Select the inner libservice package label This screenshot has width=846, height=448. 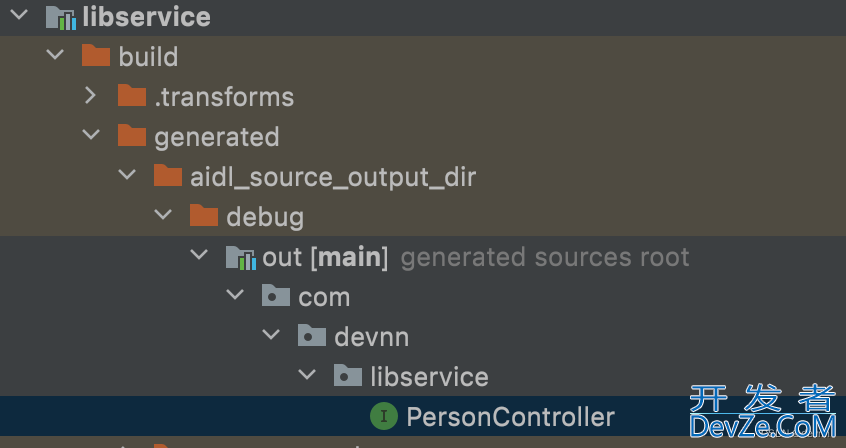point(429,376)
